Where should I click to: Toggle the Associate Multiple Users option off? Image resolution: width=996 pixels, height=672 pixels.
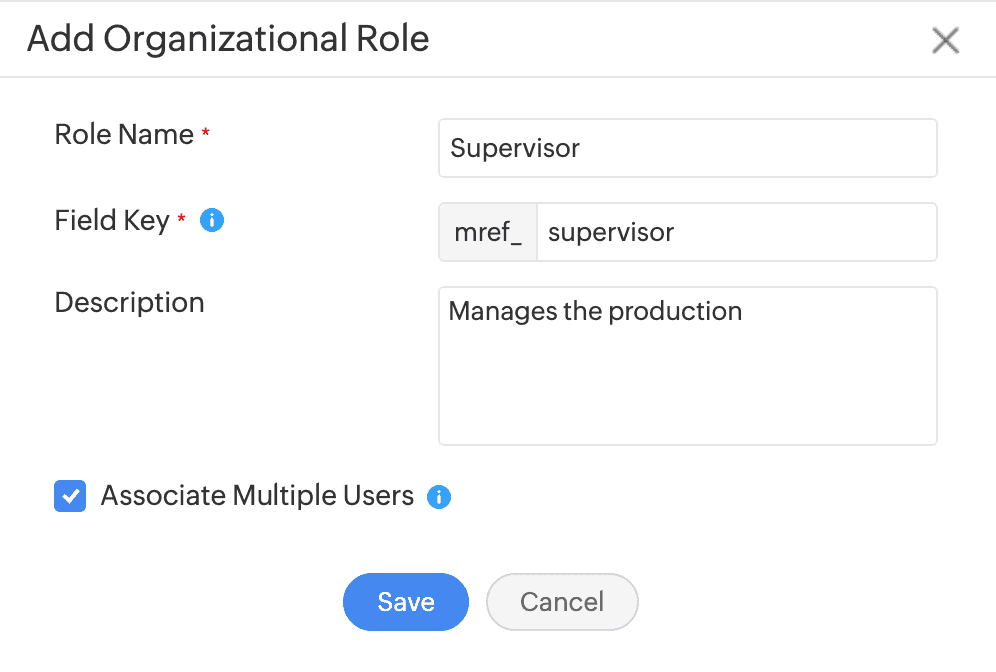coord(70,496)
